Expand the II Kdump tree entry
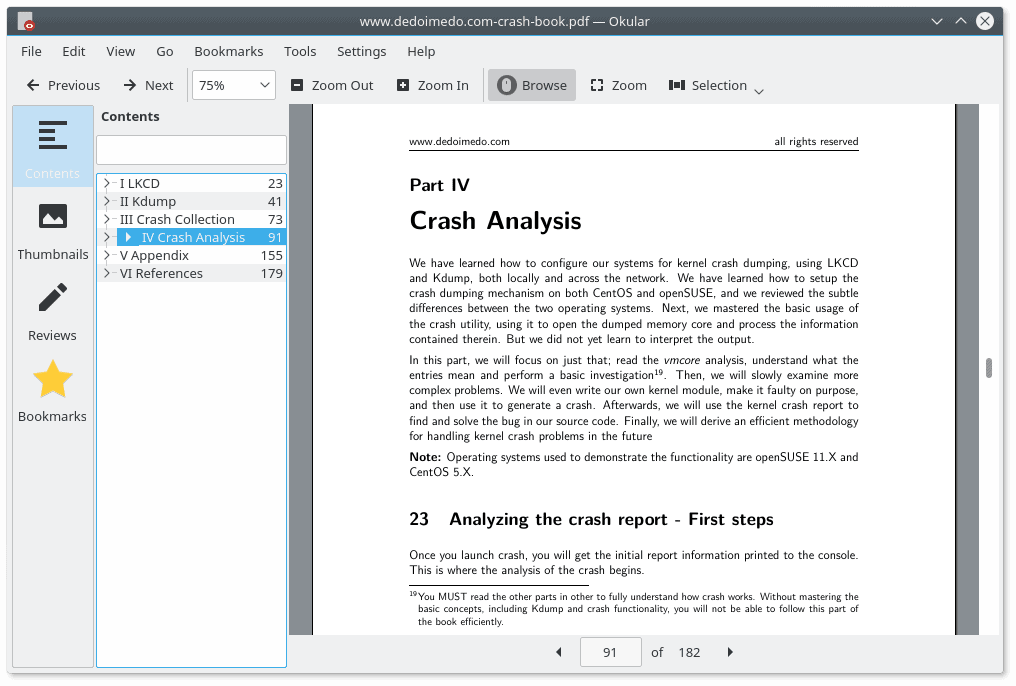 (x=107, y=201)
